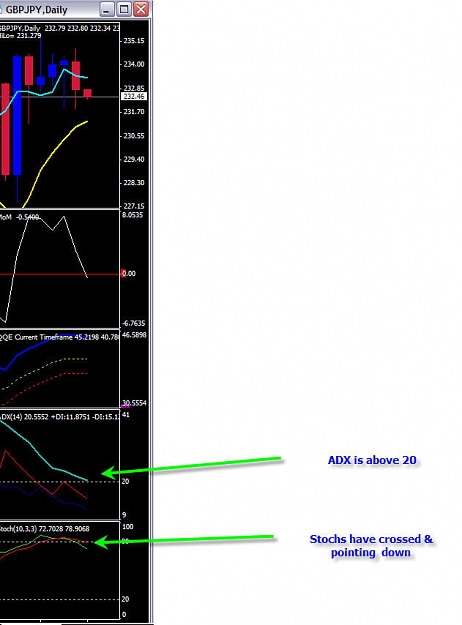Click the Stochastic 20 level label

click(125, 599)
